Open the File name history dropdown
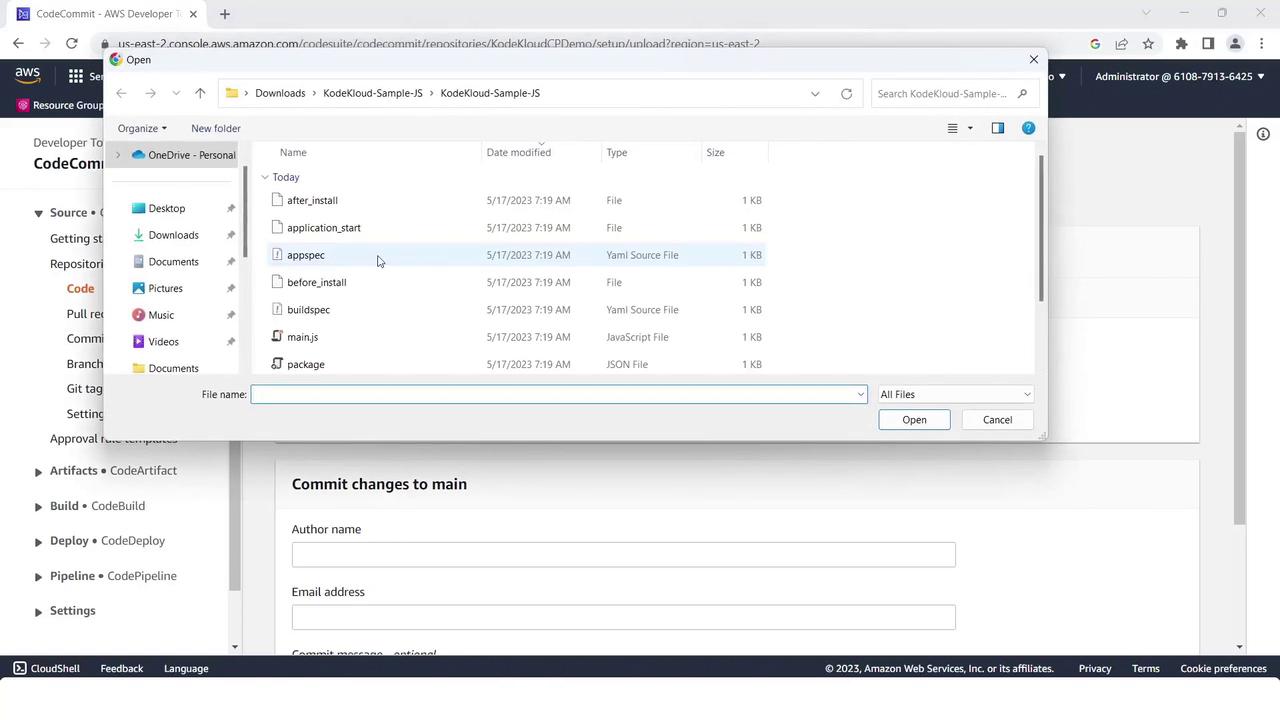The height and width of the screenshot is (720, 1280). 860,394
